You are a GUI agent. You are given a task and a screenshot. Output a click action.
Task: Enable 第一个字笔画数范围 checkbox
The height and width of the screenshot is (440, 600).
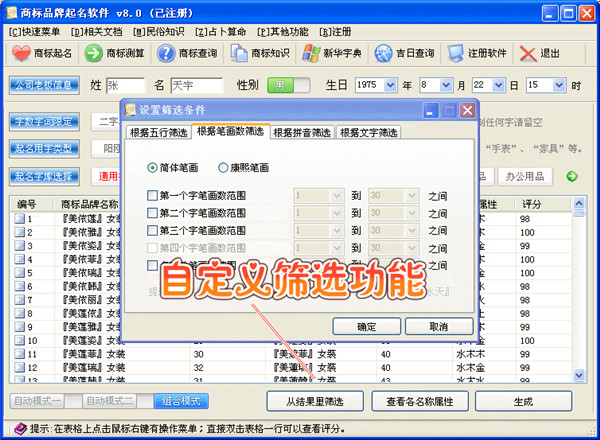click(152, 196)
